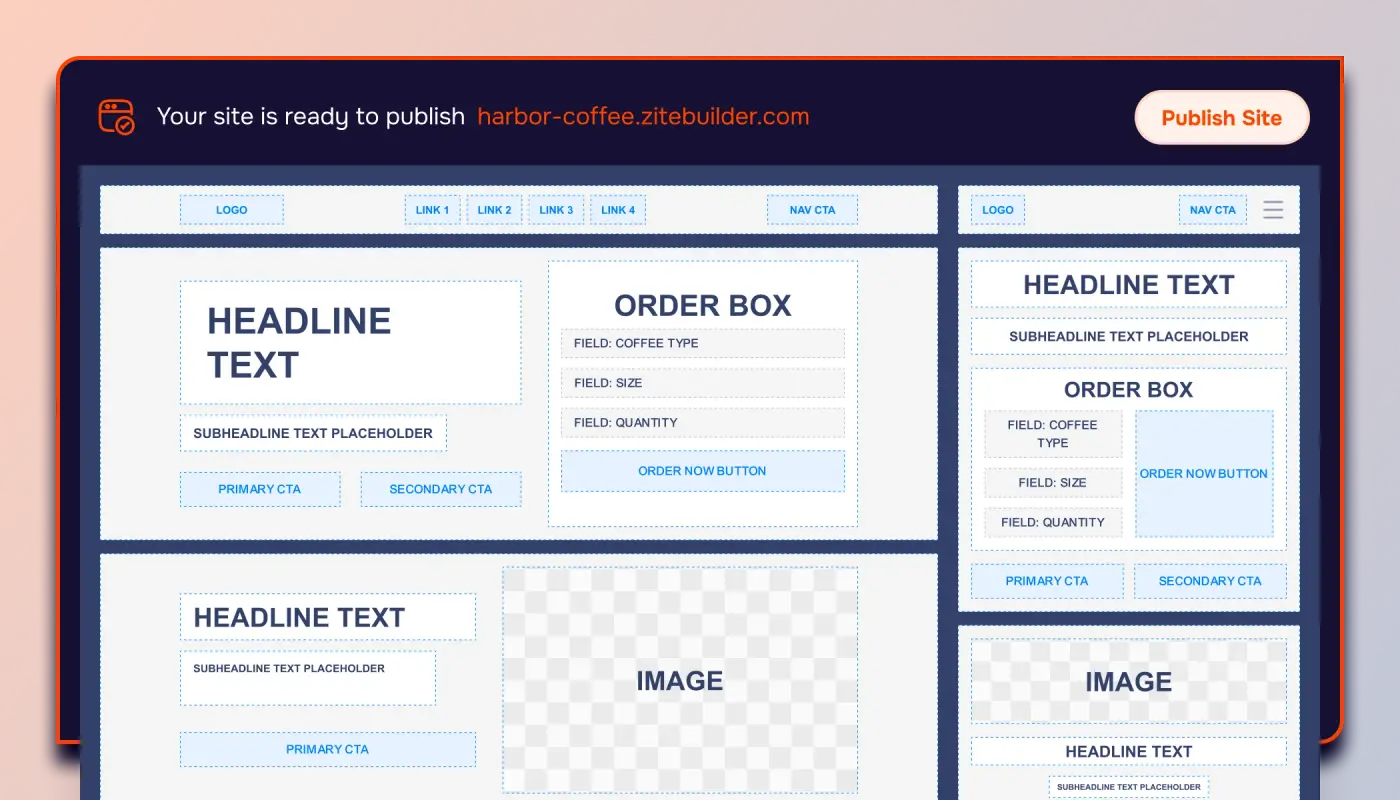Select LINK 2 in the desktop navigation
The width and height of the screenshot is (1400, 800).
point(495,210)
